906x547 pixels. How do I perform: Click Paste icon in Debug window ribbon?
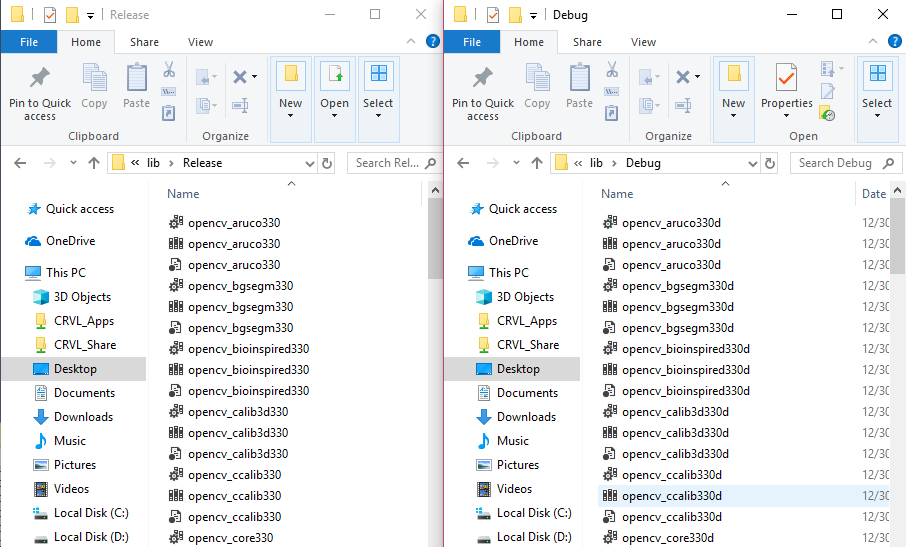pyautogui.click(x=580, y=79)
